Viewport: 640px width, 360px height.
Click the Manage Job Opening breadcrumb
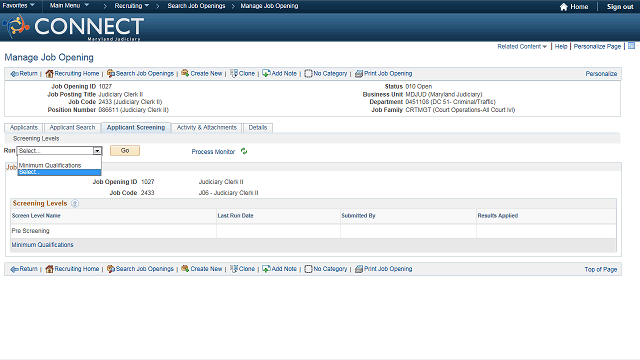point(269,6)
